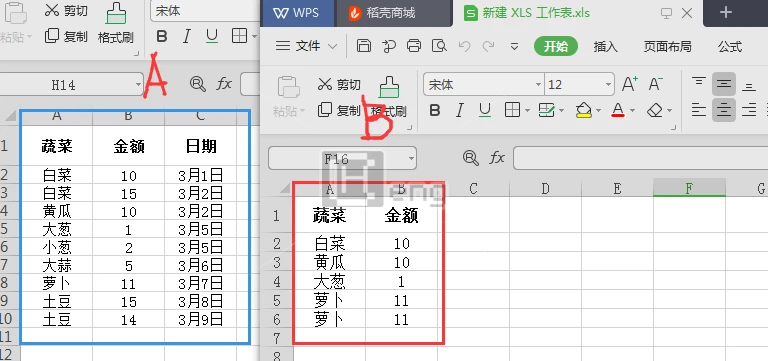Select 格式刷 Format Painter in window A
The image size is (768, 361).
(x=116, y=23)
